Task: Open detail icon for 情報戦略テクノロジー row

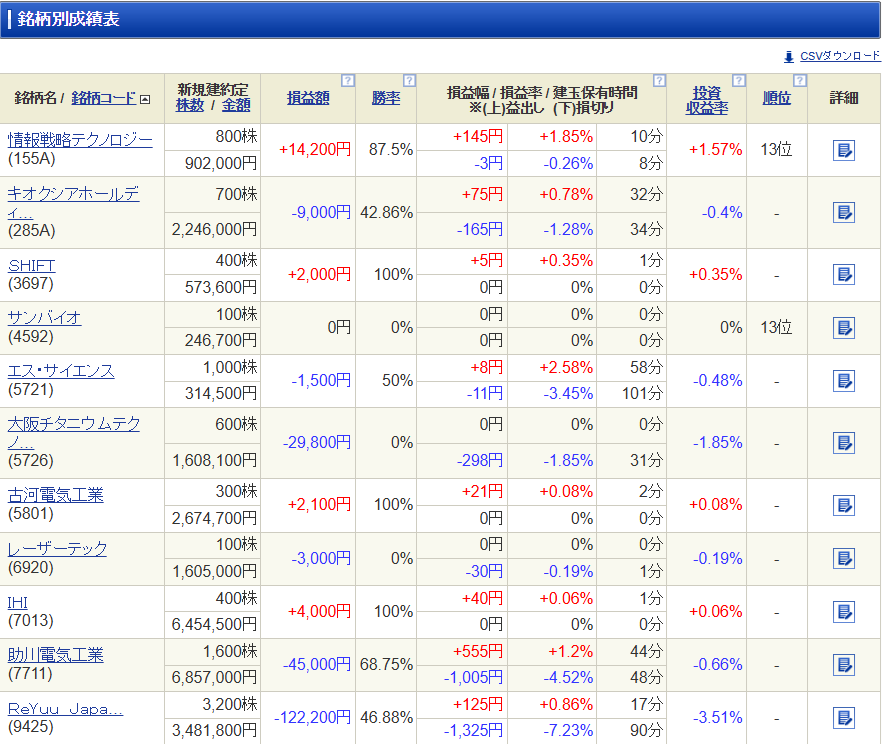Action: click(843, 150)
